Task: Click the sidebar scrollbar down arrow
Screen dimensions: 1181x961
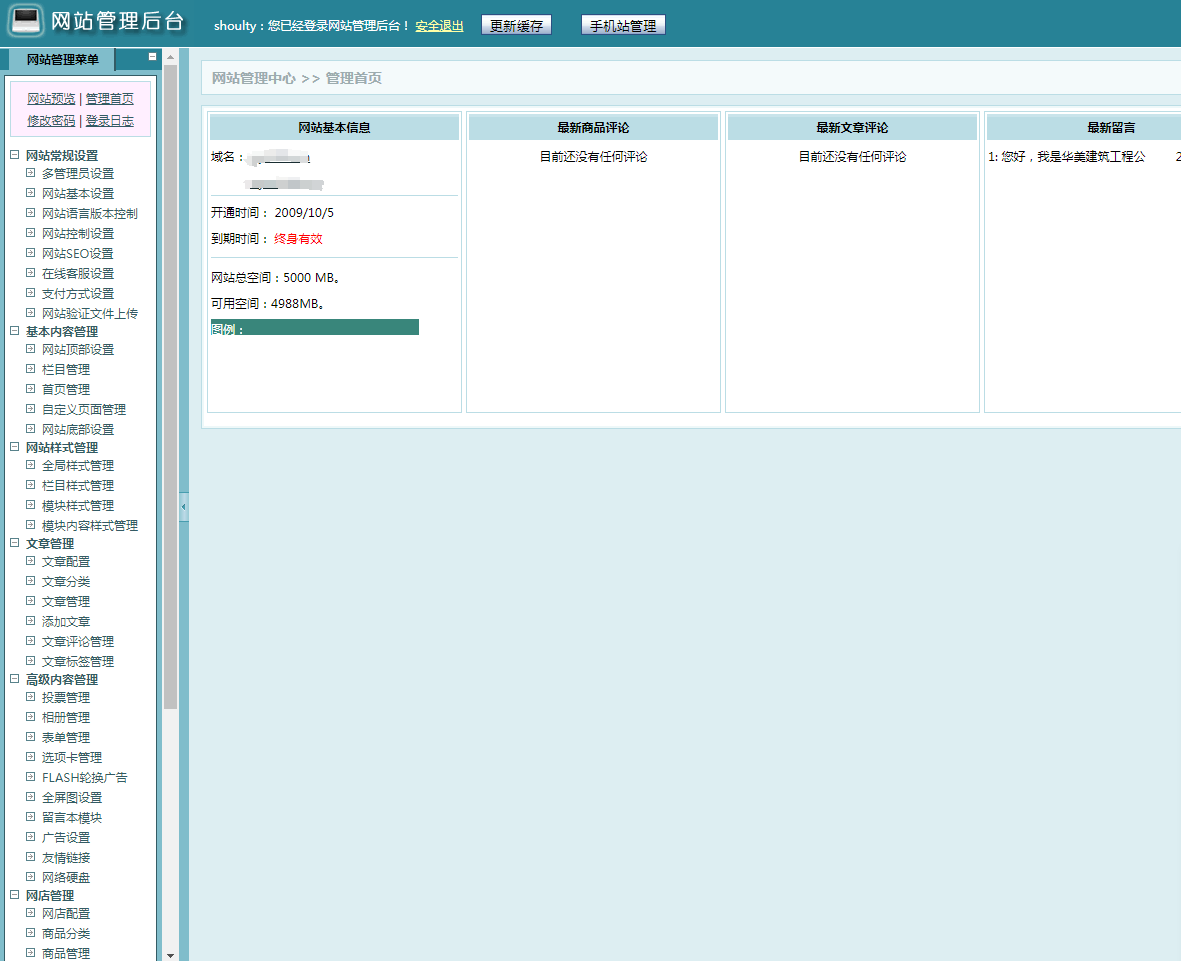Action: point(170,954)
